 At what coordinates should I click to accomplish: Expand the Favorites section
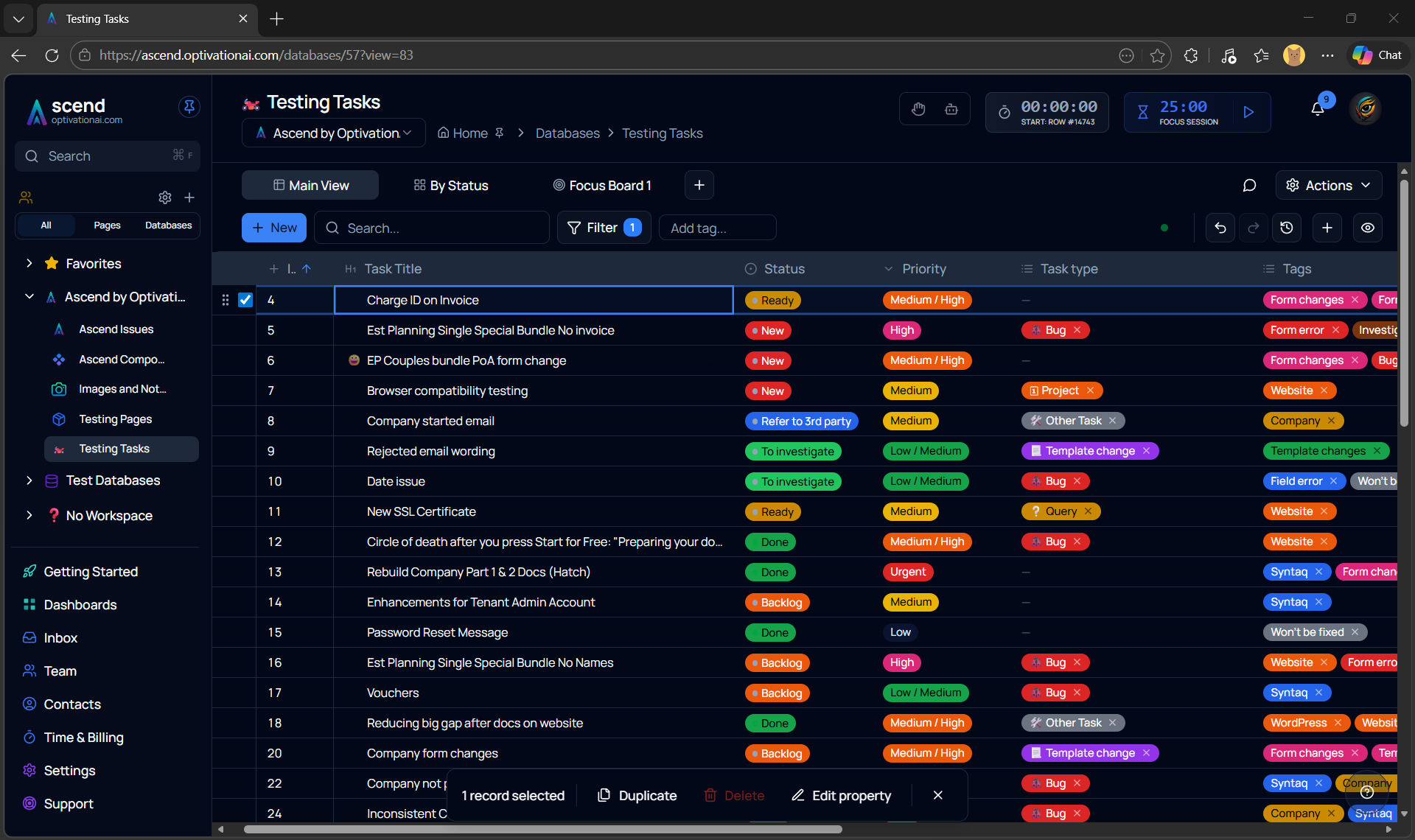(x=29, y=263)
